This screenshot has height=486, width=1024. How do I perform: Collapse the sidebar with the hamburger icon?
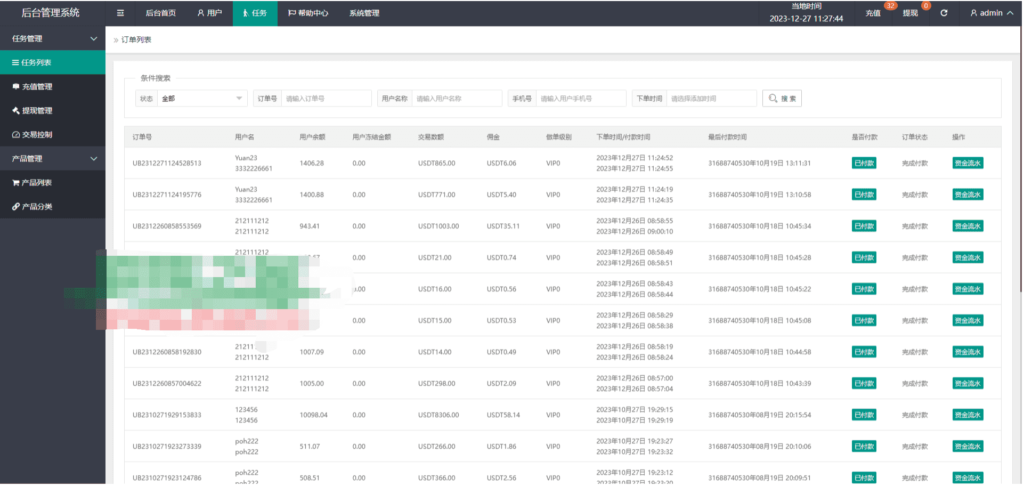click(x=120, y=13)
